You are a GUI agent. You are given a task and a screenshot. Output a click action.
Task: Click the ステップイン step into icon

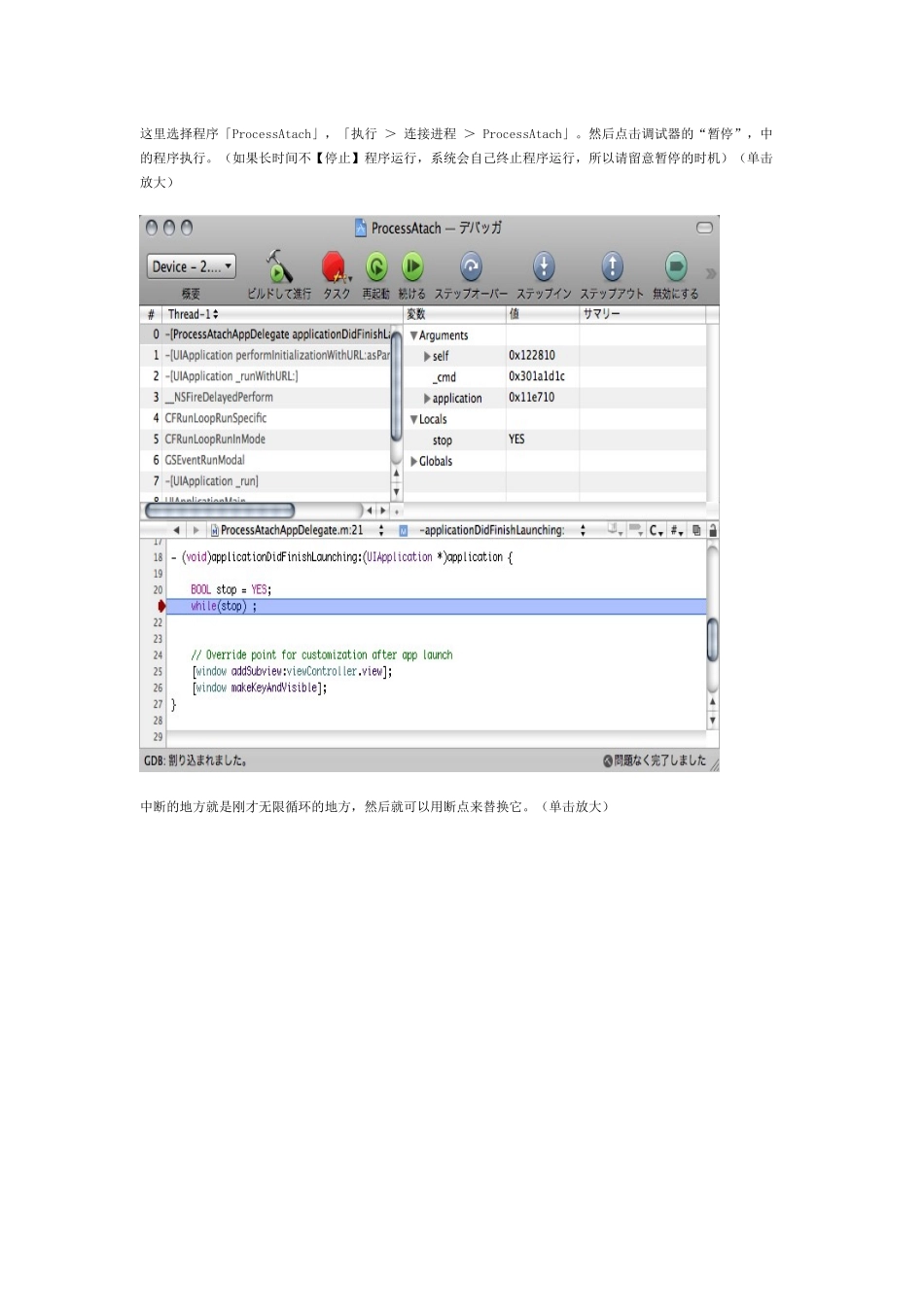(544, 266)
